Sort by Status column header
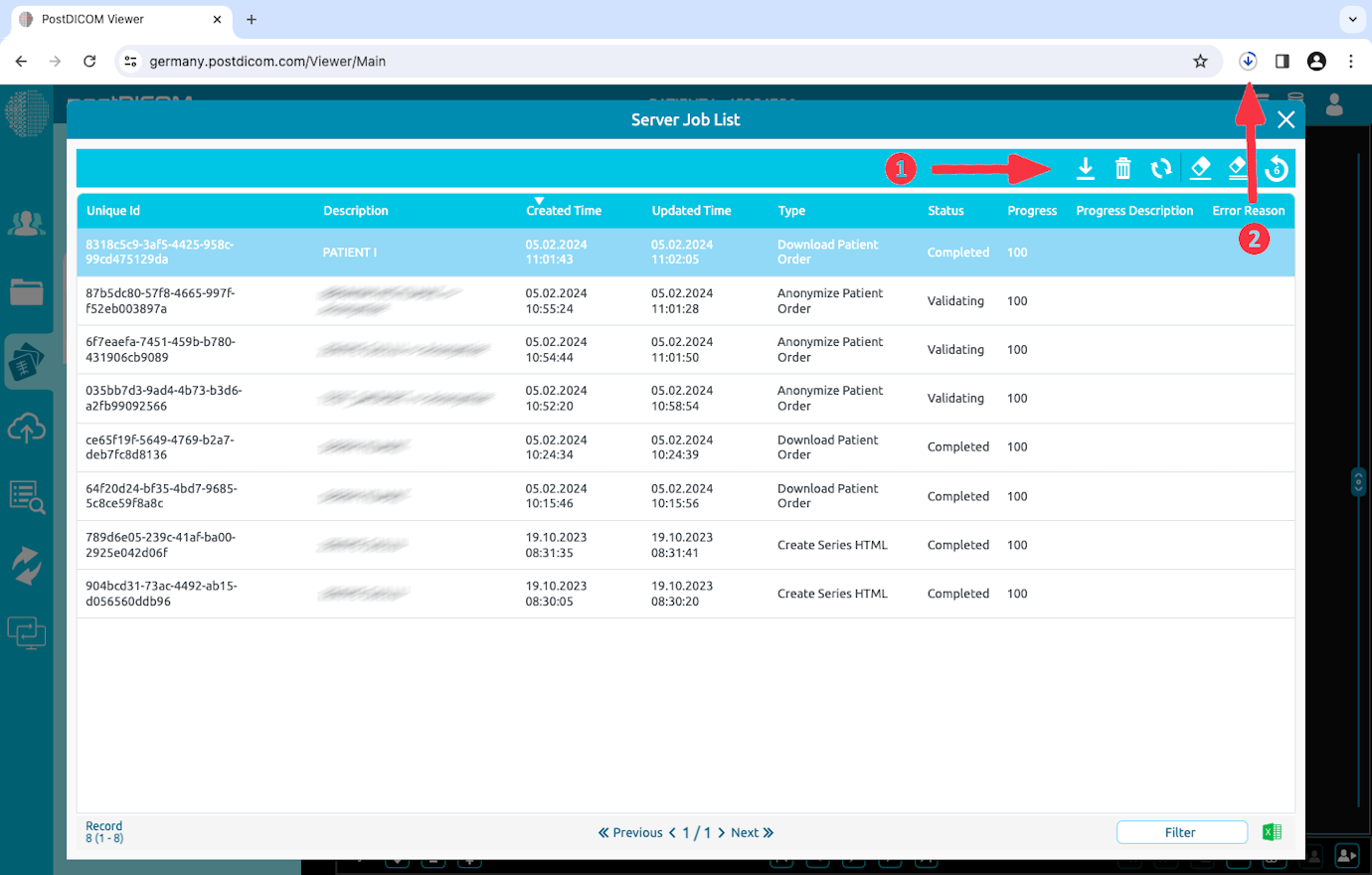Image resolution: width=1372 pixels, height=875 pixels. click(945, 211)
